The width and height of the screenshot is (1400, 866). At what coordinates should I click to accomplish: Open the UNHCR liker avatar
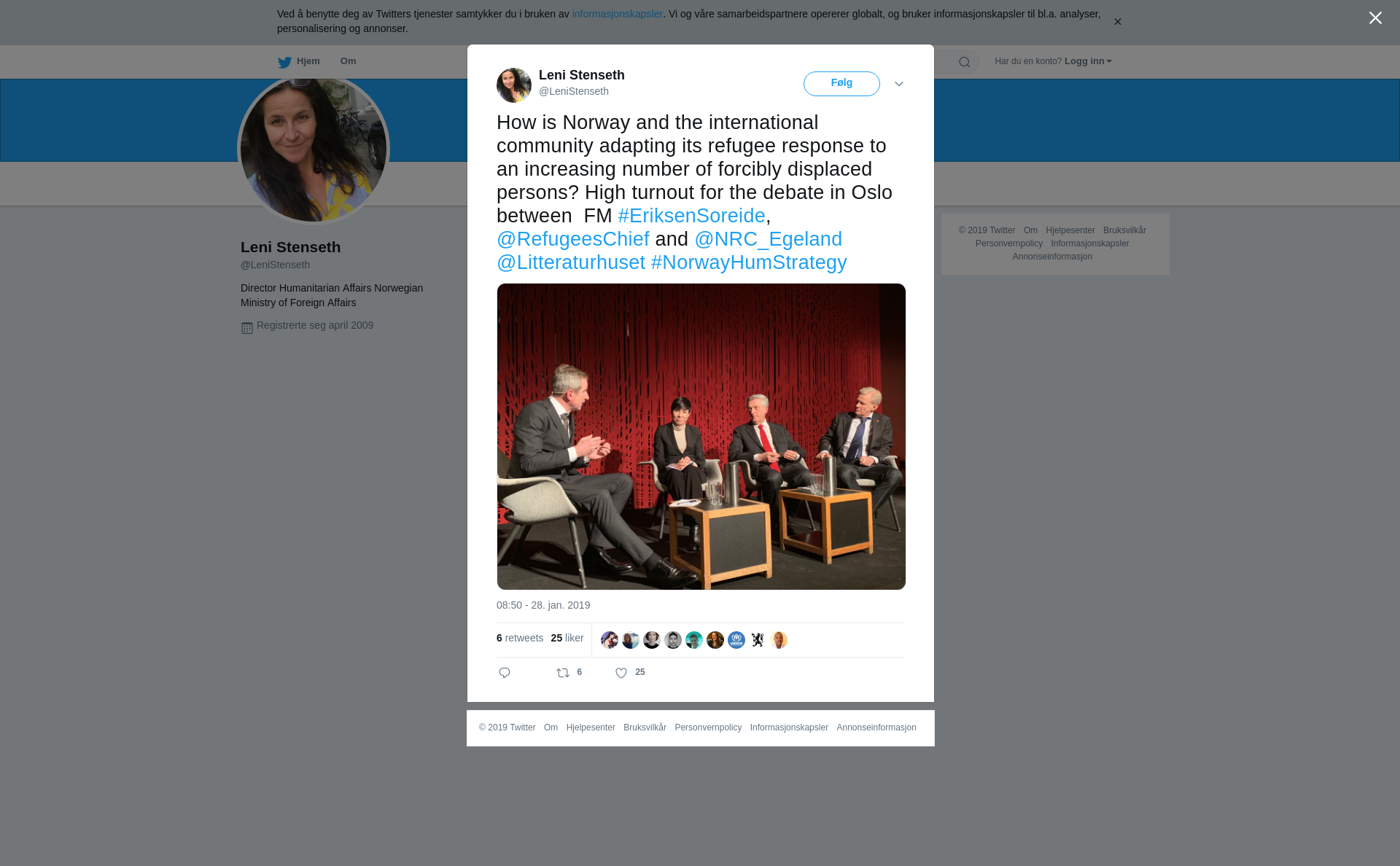pos(736,640)
